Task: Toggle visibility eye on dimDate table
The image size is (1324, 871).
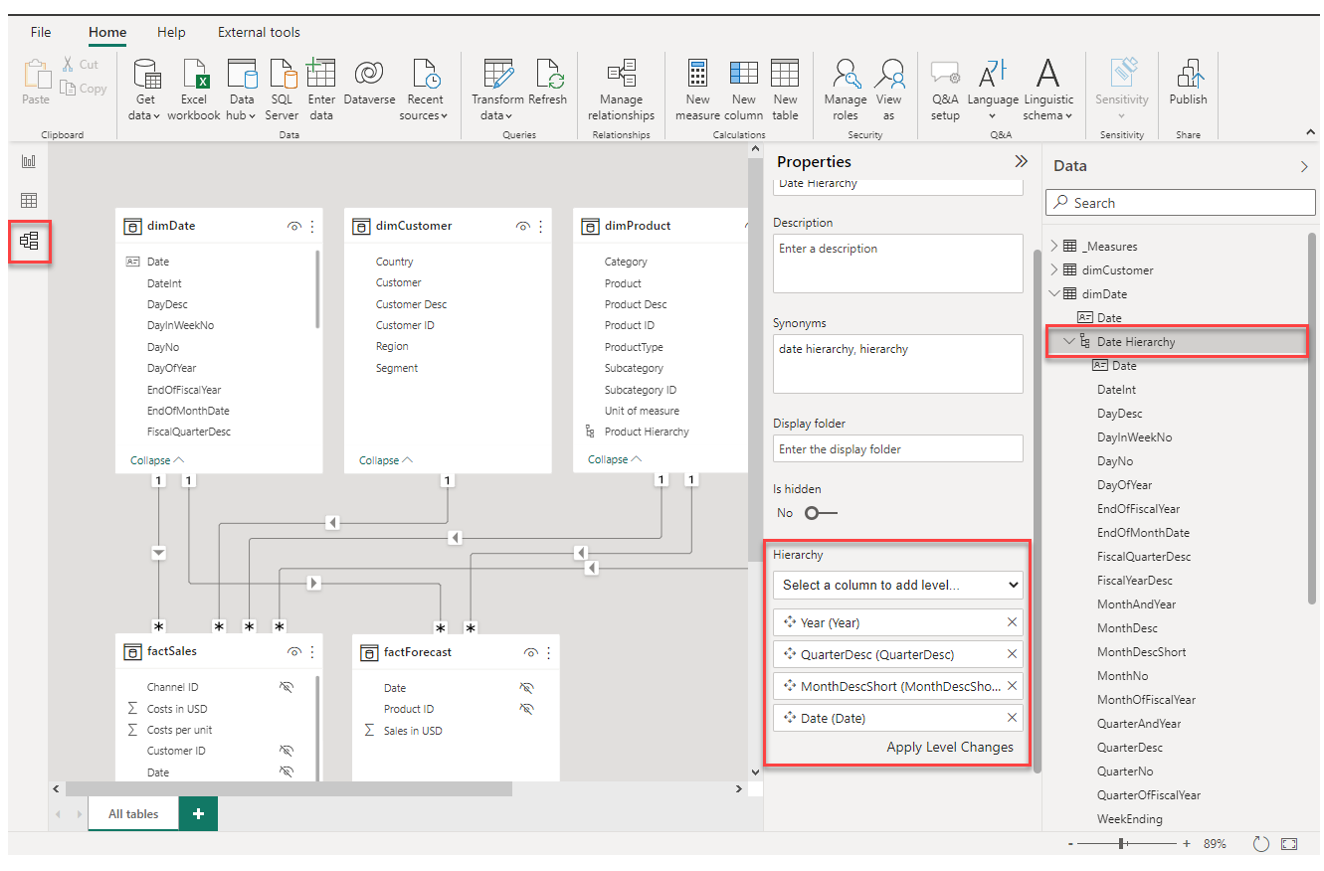Action: [294, 227]
